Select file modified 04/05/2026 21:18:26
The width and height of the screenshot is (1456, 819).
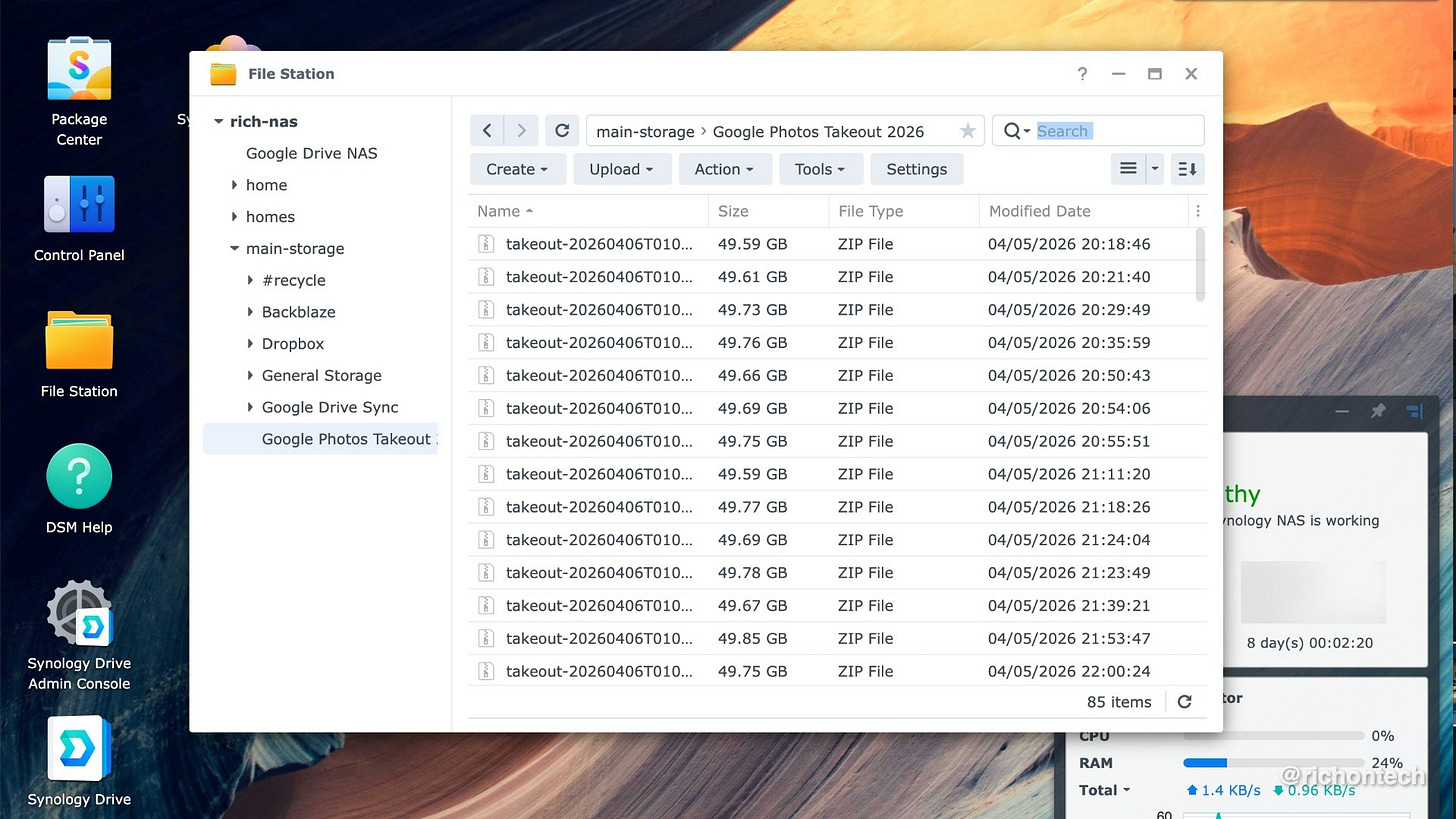837,507
